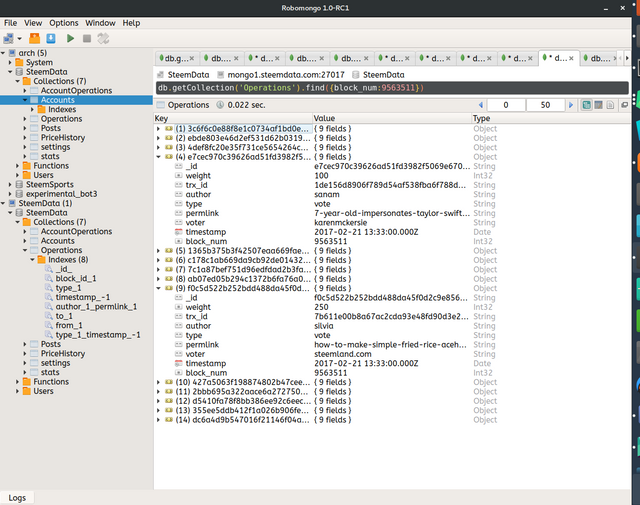The width and height of the screenshot is (640, 505).
Task: Collapse result document (4) e7cec970c39626...
Action: (158, 157)
